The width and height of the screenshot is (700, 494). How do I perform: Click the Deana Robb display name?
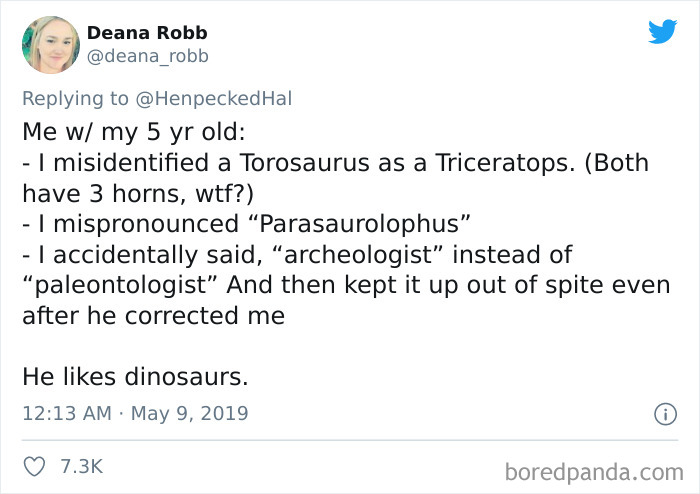click(x=147, y=32)
